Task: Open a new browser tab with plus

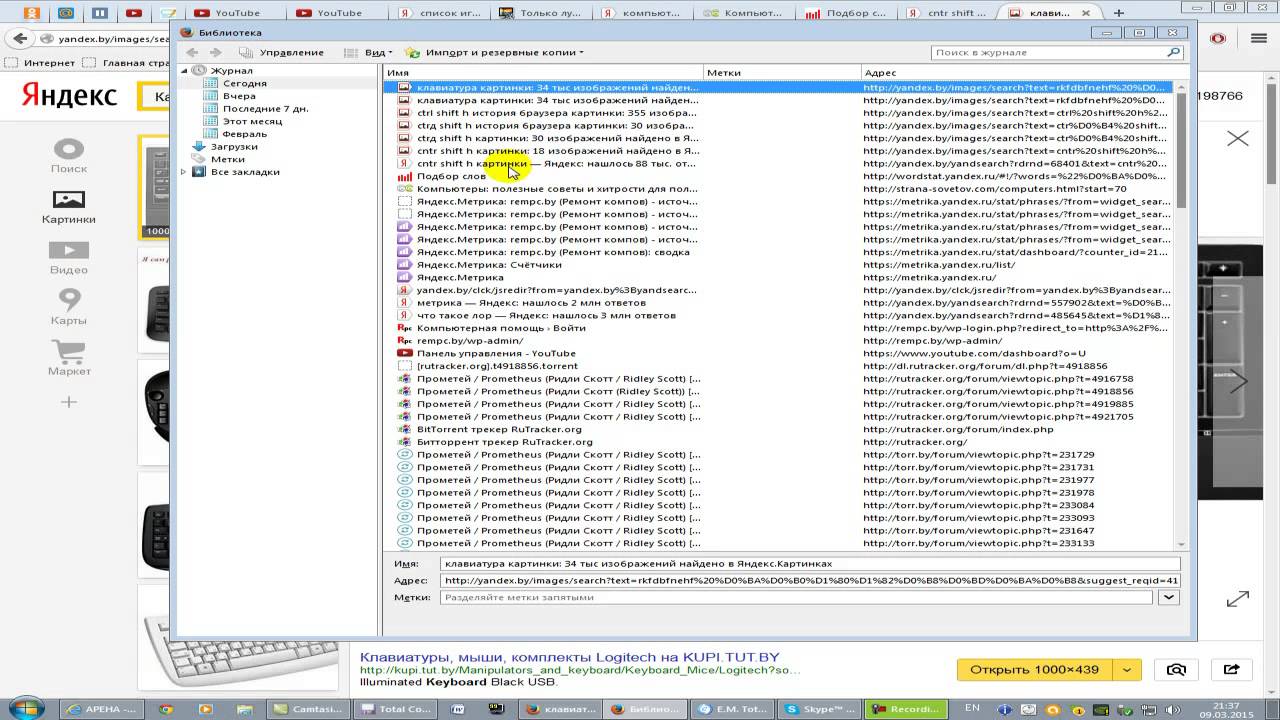Action: tap(1120, 13)
